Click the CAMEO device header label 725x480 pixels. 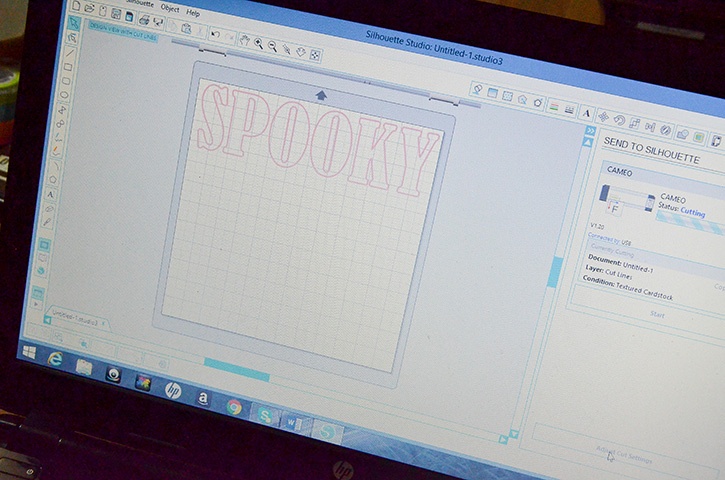[619, 172]
